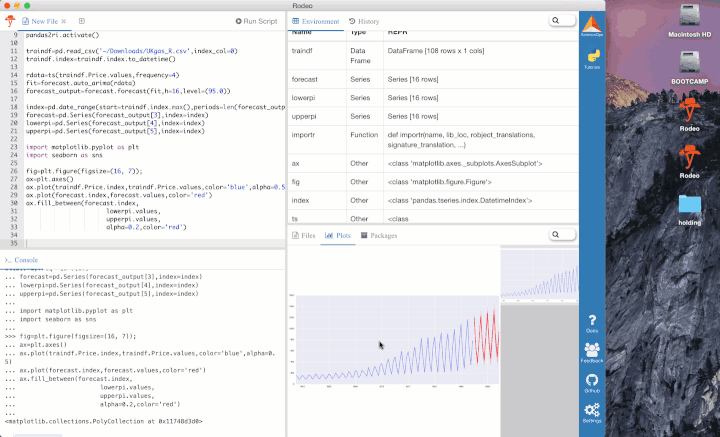The width and height of the screenshot is (720, 437).
Task: Click the Rodeo logo icon in the editor header
Action: pyautogui.click(x=10, y=21)
